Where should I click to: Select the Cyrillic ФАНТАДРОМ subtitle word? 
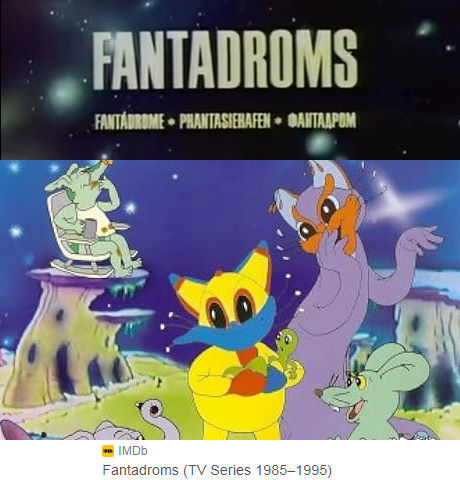tap(322, 121)
